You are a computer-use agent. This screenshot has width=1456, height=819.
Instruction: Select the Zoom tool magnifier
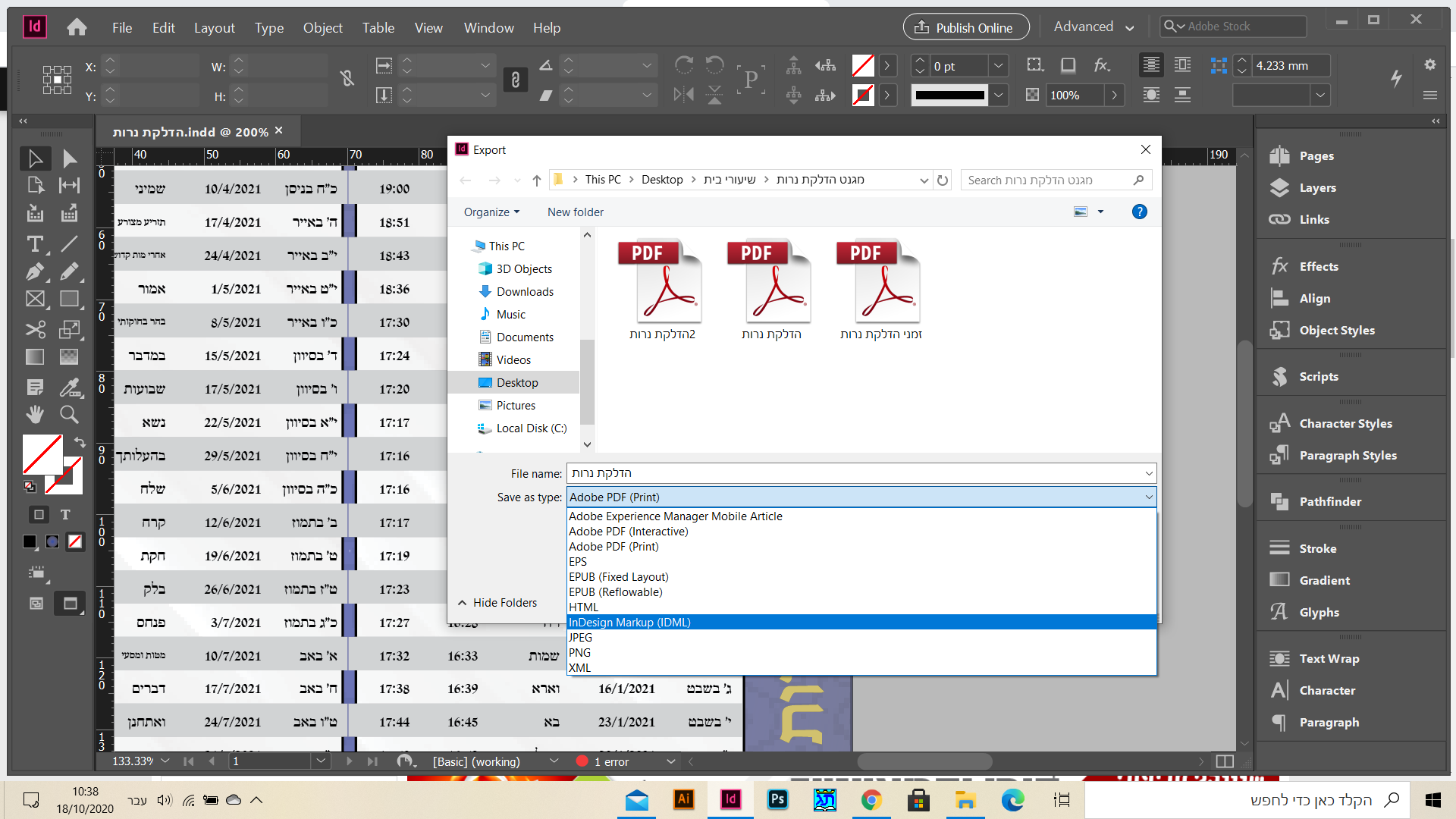click(x=69, y=414)
